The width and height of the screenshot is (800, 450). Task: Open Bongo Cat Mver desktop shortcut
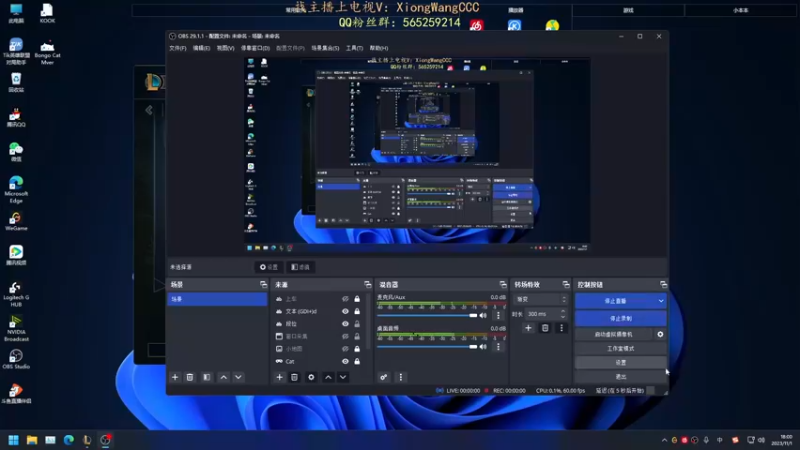click(47, 52)
